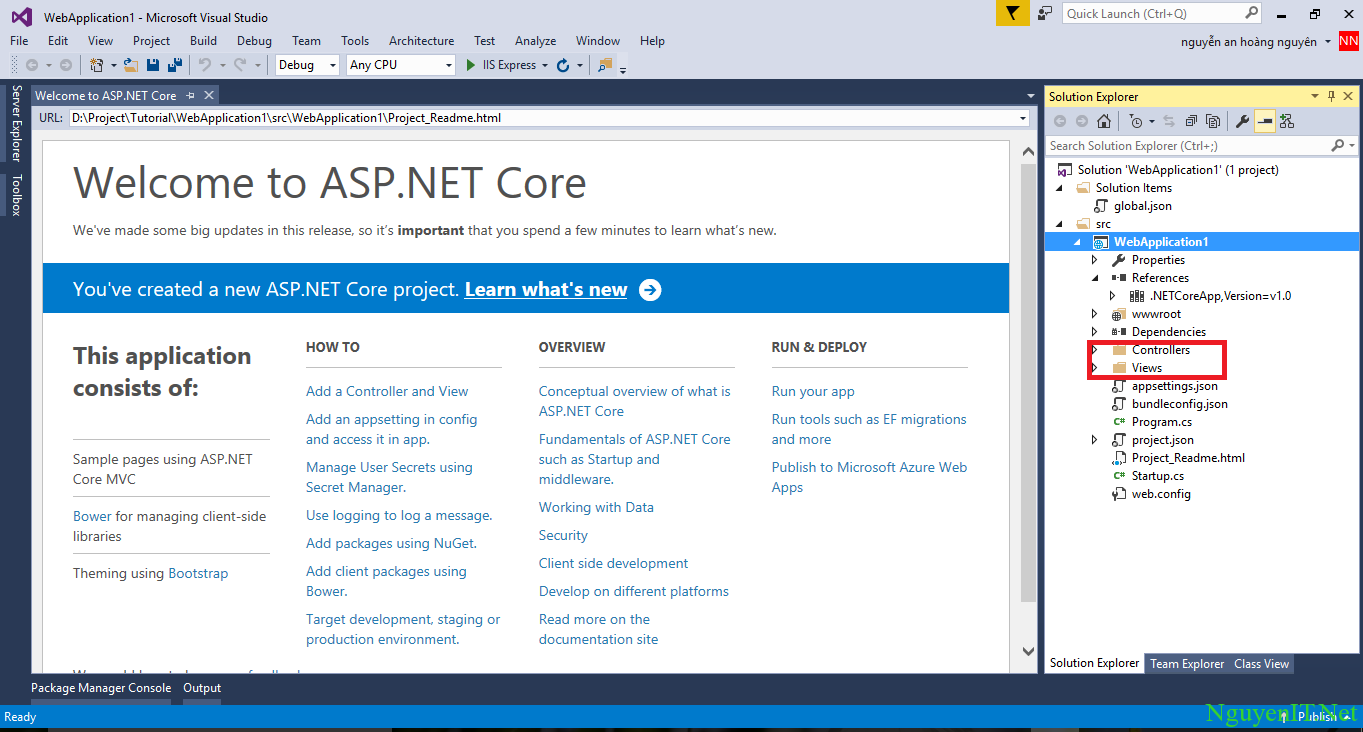Open the URL address dropdown arrow
This screenshot has height=732, width=1363.
click(1023, 118)
